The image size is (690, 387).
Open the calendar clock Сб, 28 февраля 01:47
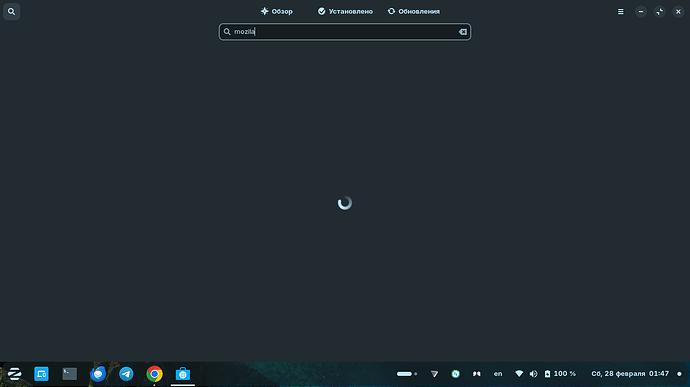click(630, 374)
